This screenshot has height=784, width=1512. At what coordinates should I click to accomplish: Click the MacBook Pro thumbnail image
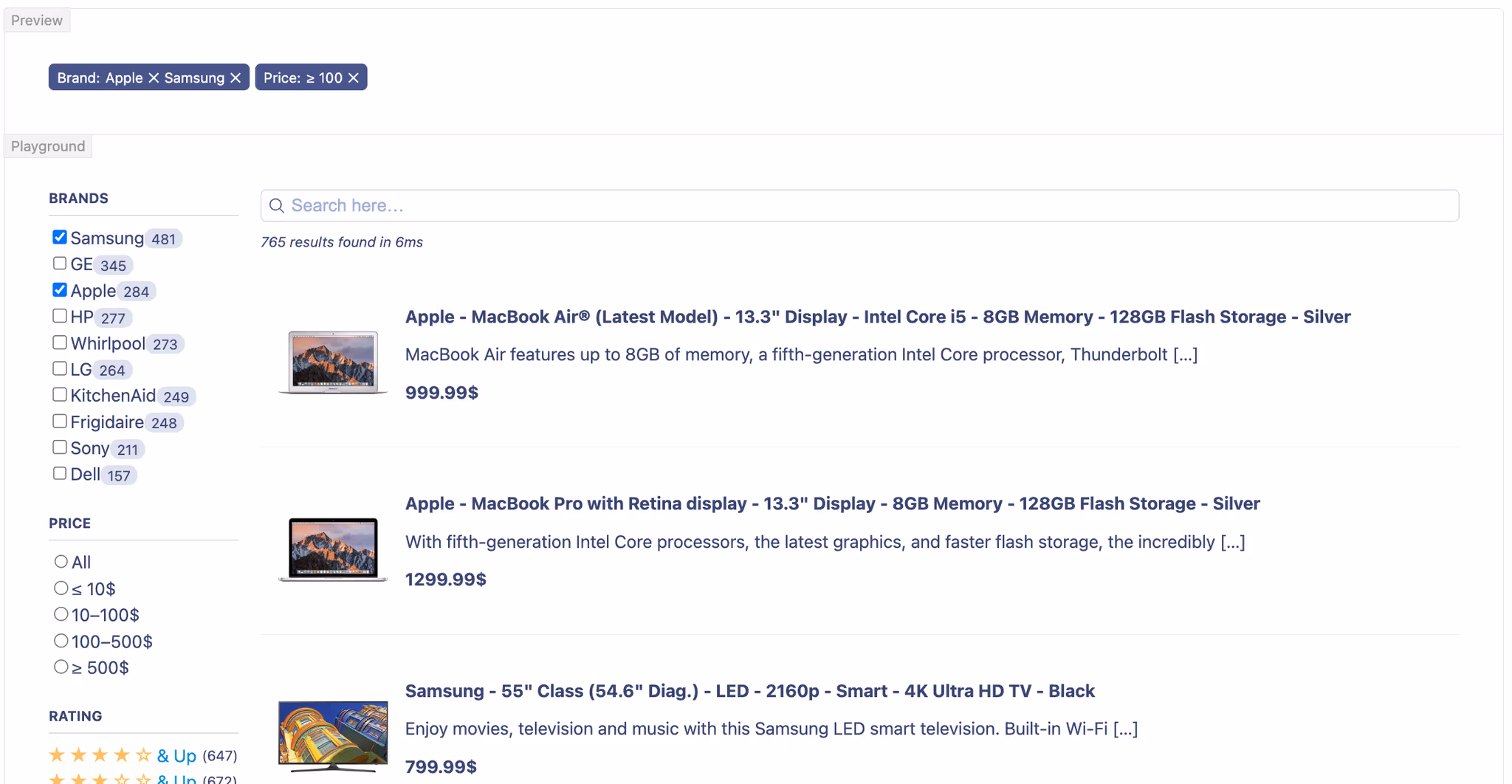coord(333,549)
